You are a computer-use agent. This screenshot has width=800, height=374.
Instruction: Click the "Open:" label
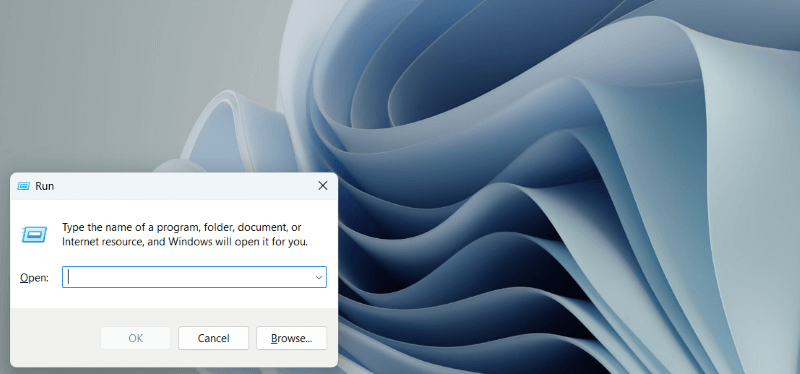(34, 278)
